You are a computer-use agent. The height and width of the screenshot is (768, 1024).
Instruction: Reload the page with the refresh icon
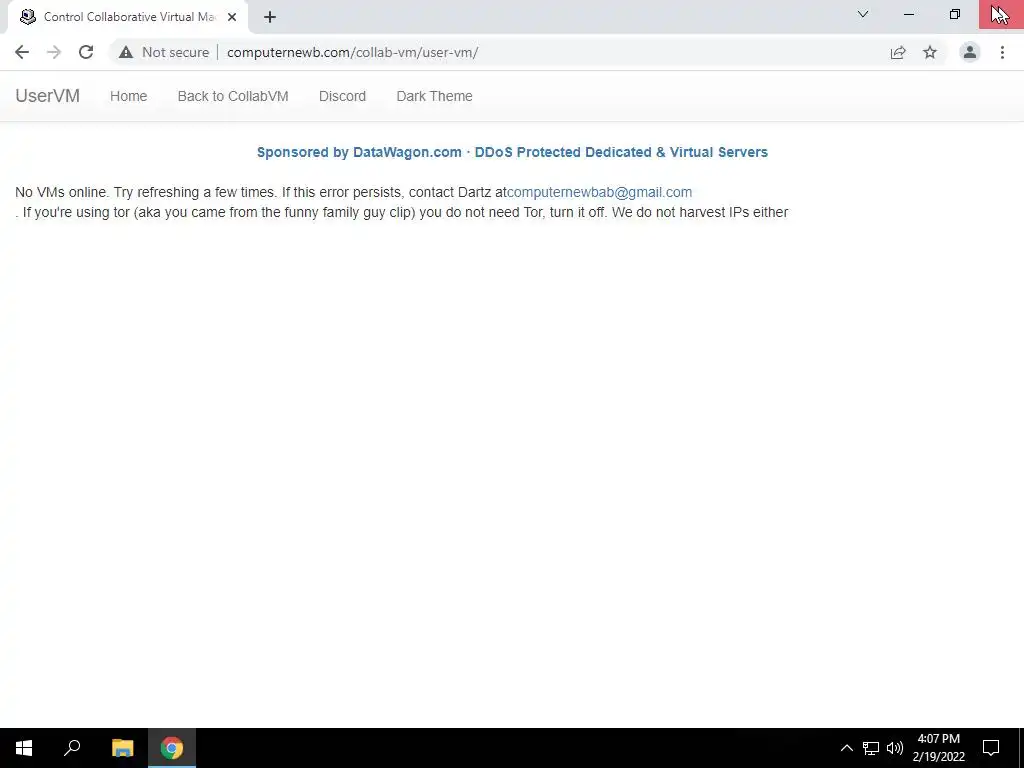(86, 52)
